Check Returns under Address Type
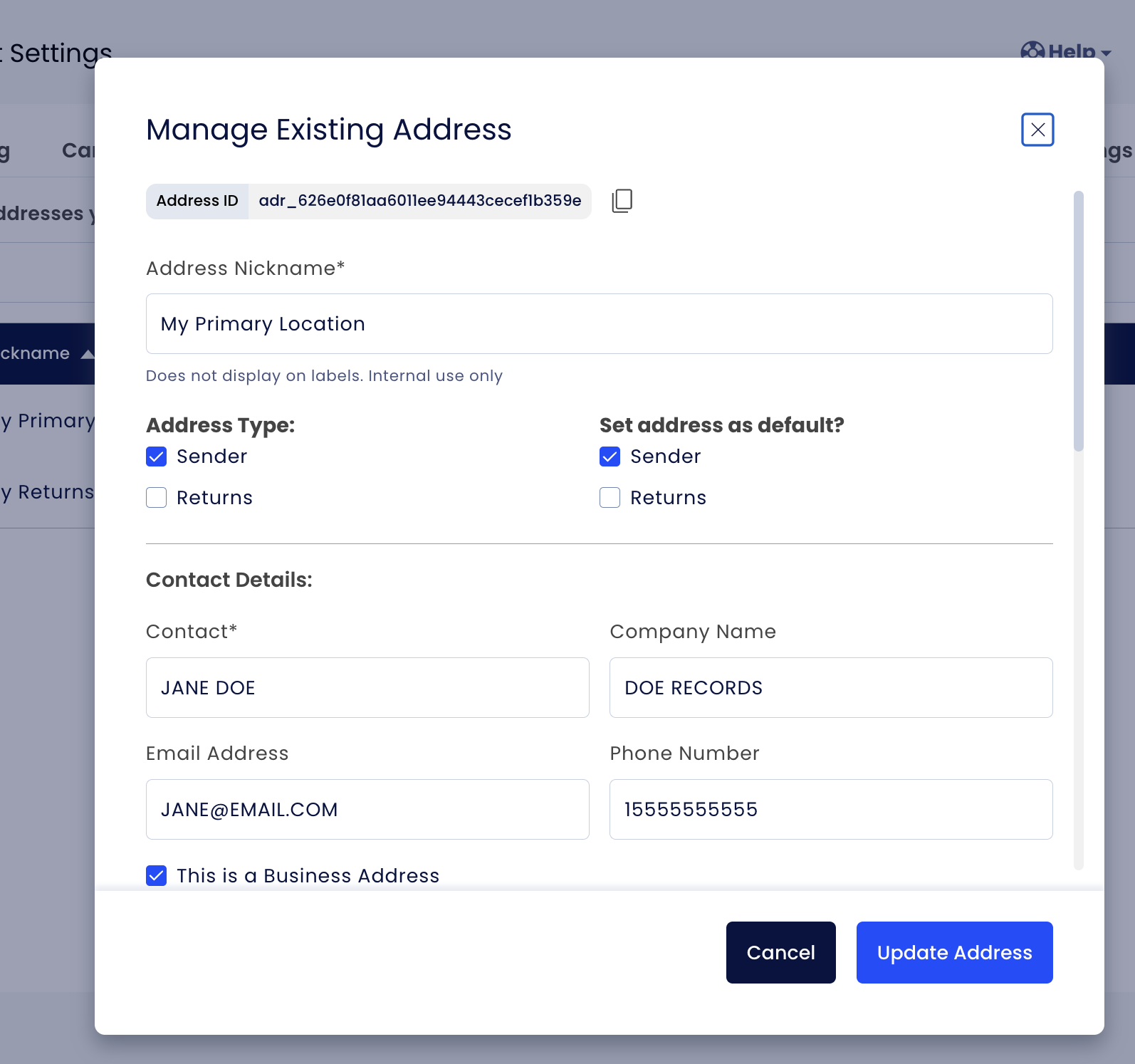1135x1064 pixels. coord(156,498)
